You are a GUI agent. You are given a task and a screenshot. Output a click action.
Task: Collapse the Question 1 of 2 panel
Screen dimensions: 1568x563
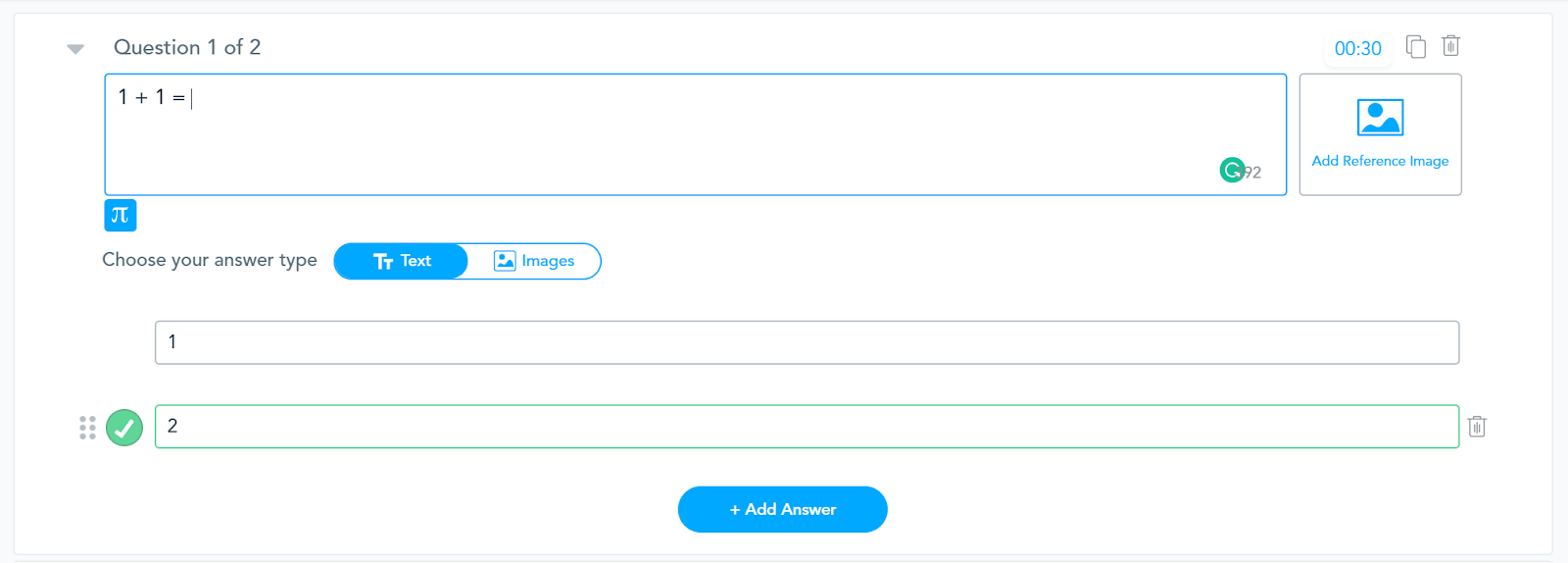75,49
